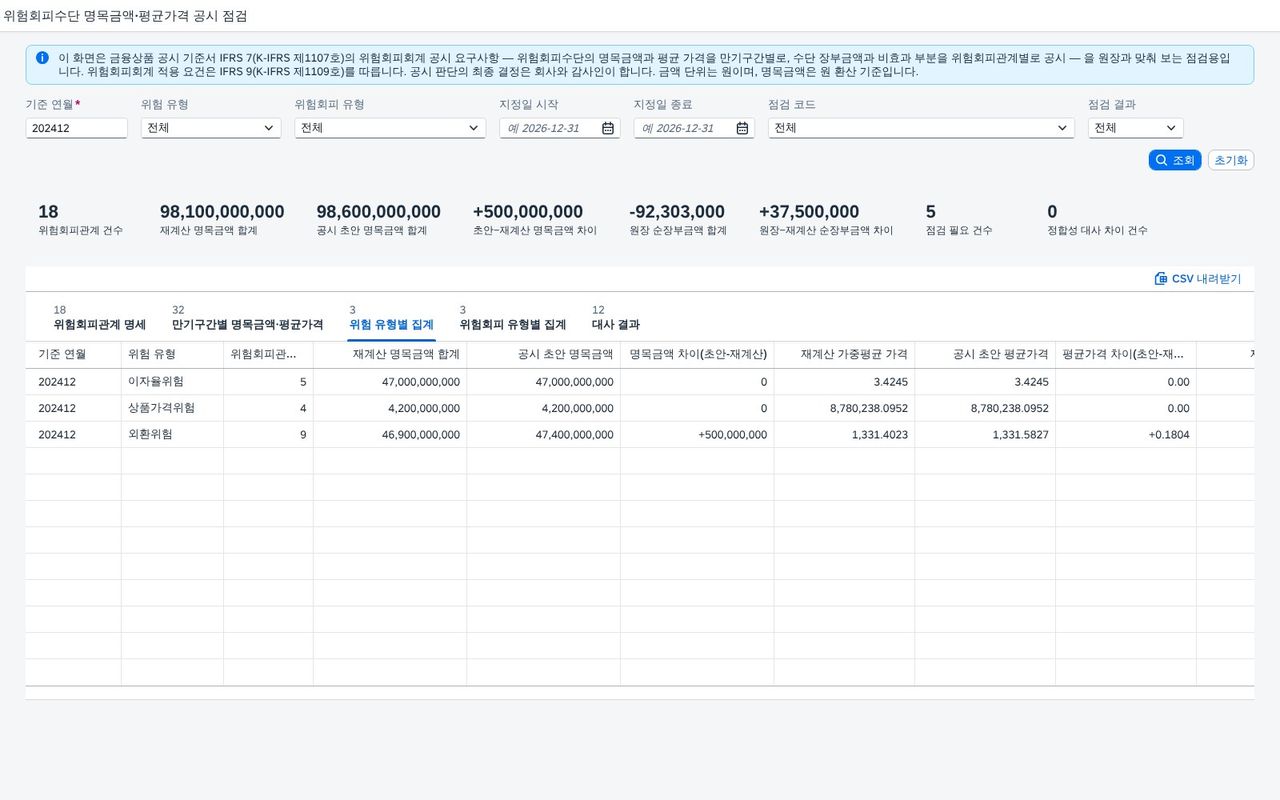Screen dimensions: 1280x800
Task: Click the 초기화 reset button
Action: coord(1231,160)
